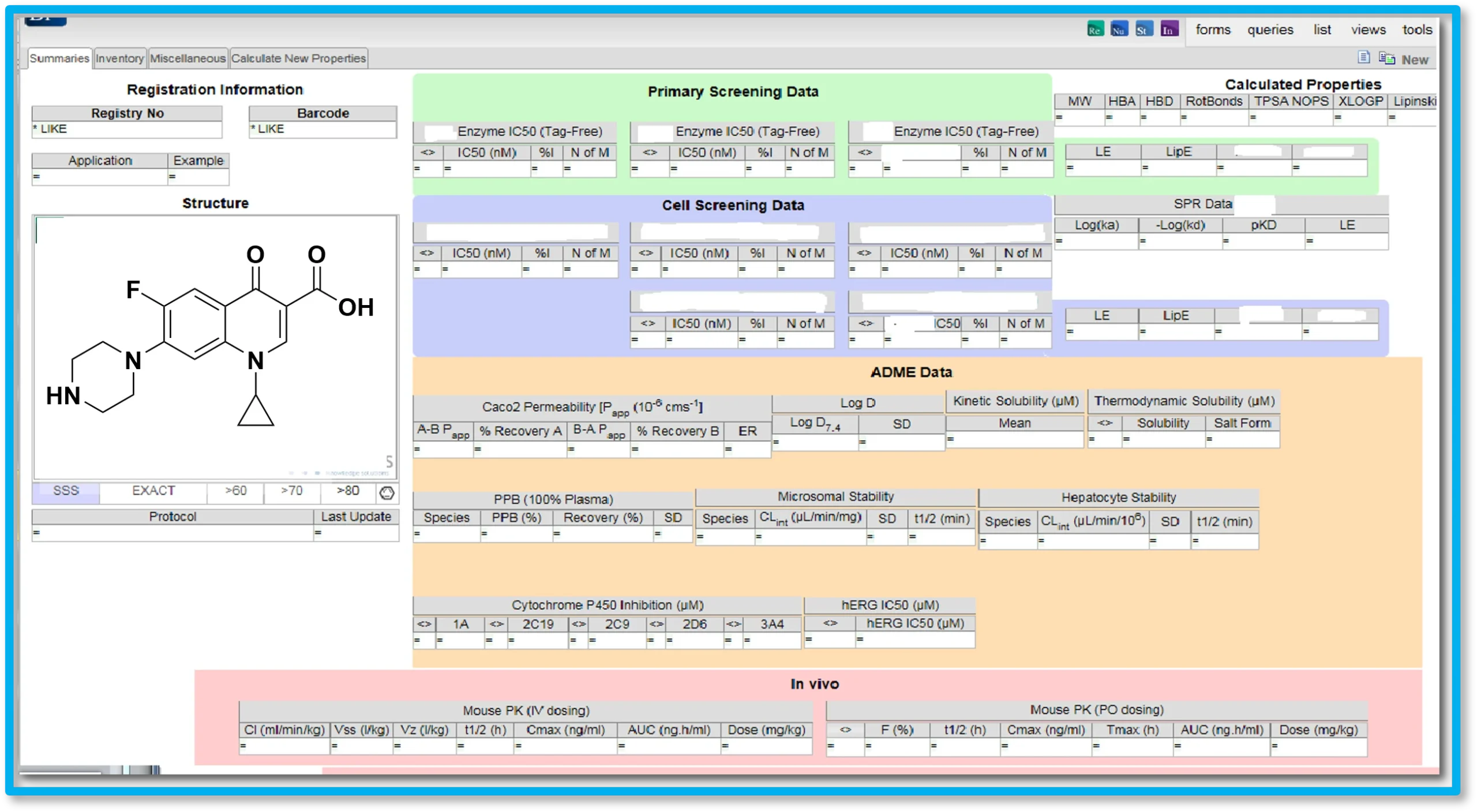Switch to the Inventory tab

119,58
